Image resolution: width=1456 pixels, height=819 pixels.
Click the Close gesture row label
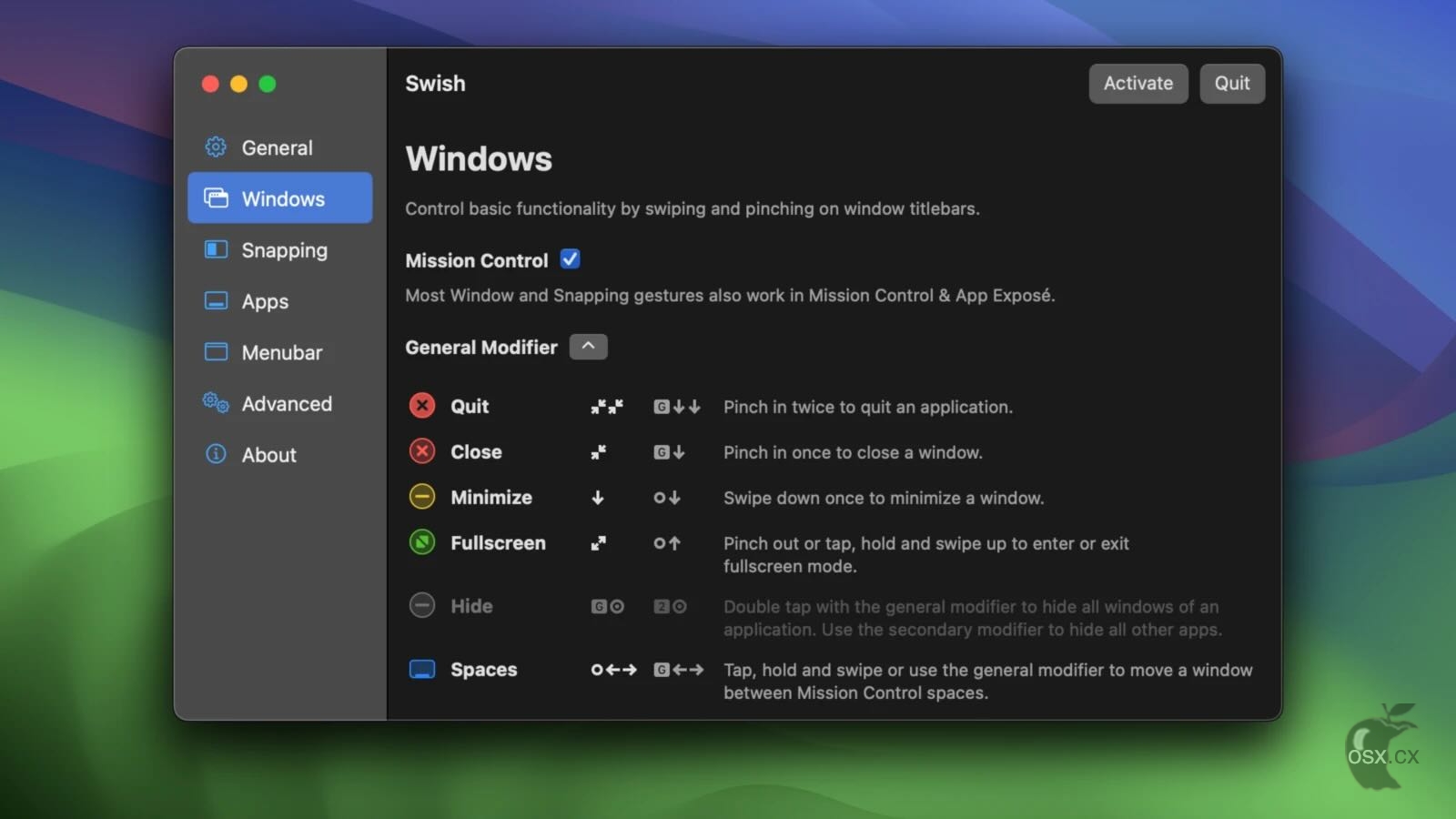tap(476, 451)
